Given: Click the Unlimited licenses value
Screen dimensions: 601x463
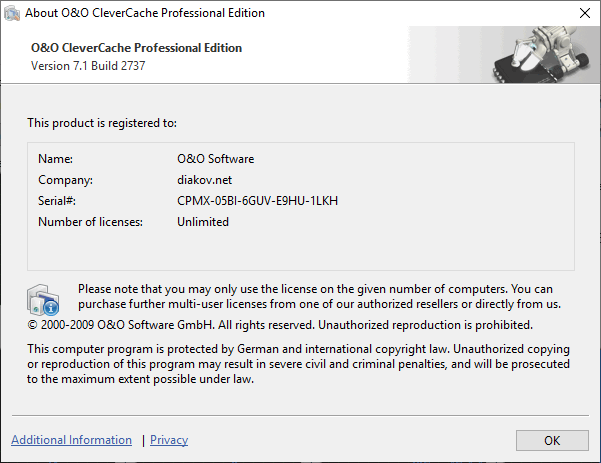Looking at the screenshot, I should point(203,222).
